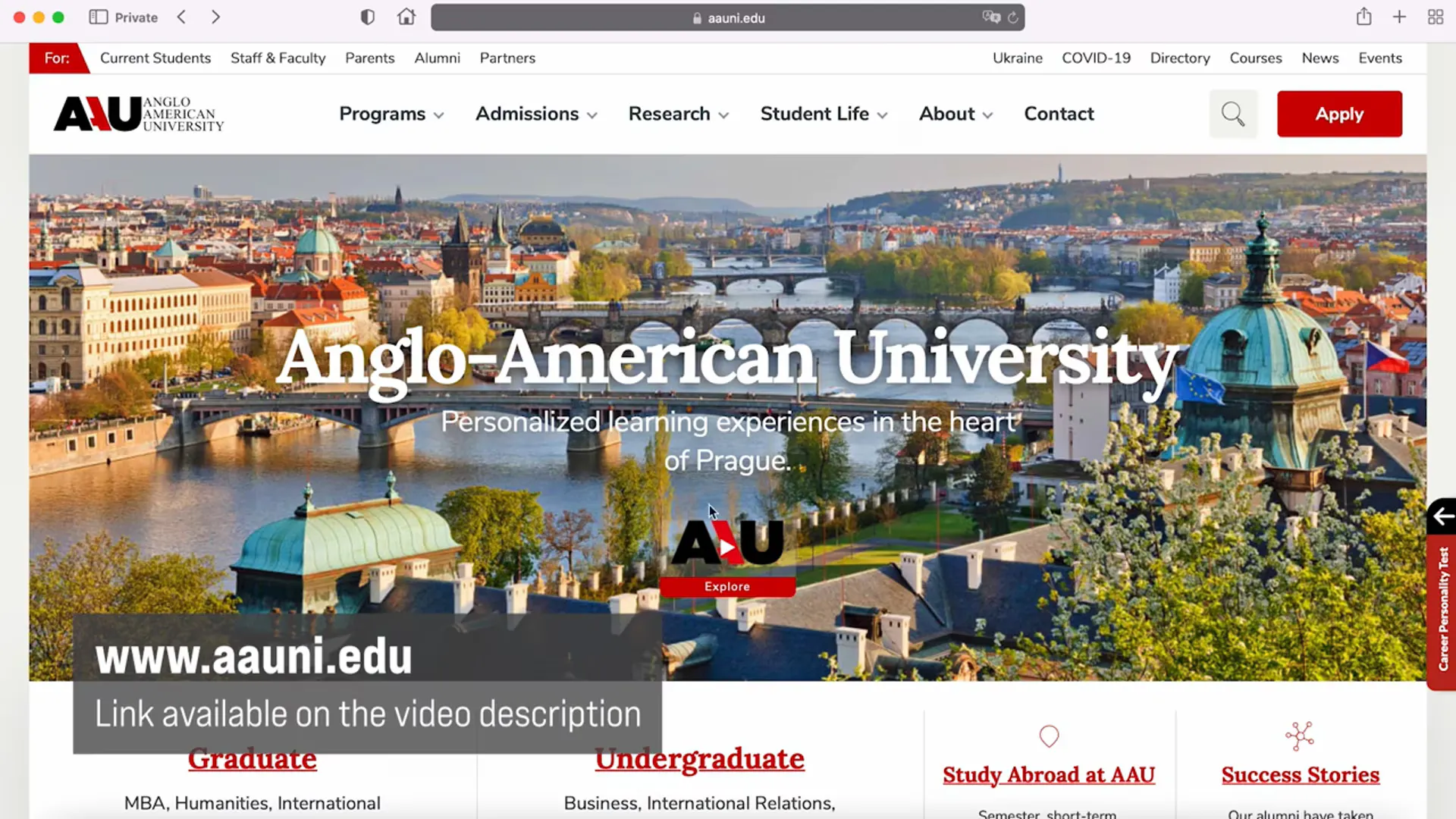Go to the browser home page
The width and height of the screenshot is (1456, 819).
point(406,17)
